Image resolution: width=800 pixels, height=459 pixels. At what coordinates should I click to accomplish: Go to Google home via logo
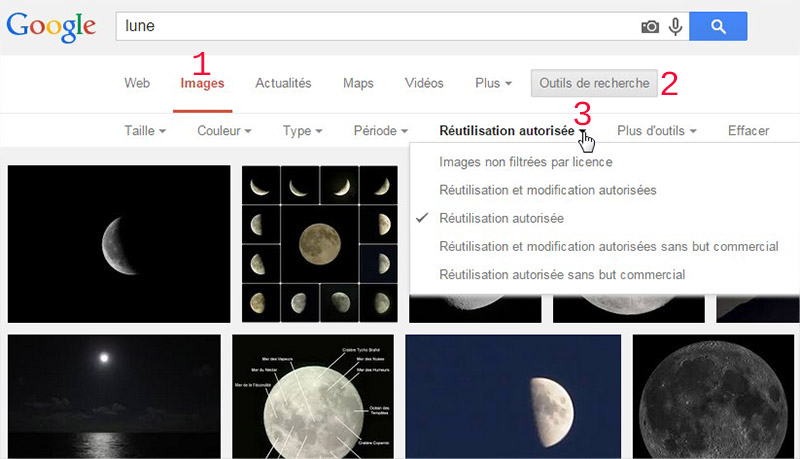point(51,27)
